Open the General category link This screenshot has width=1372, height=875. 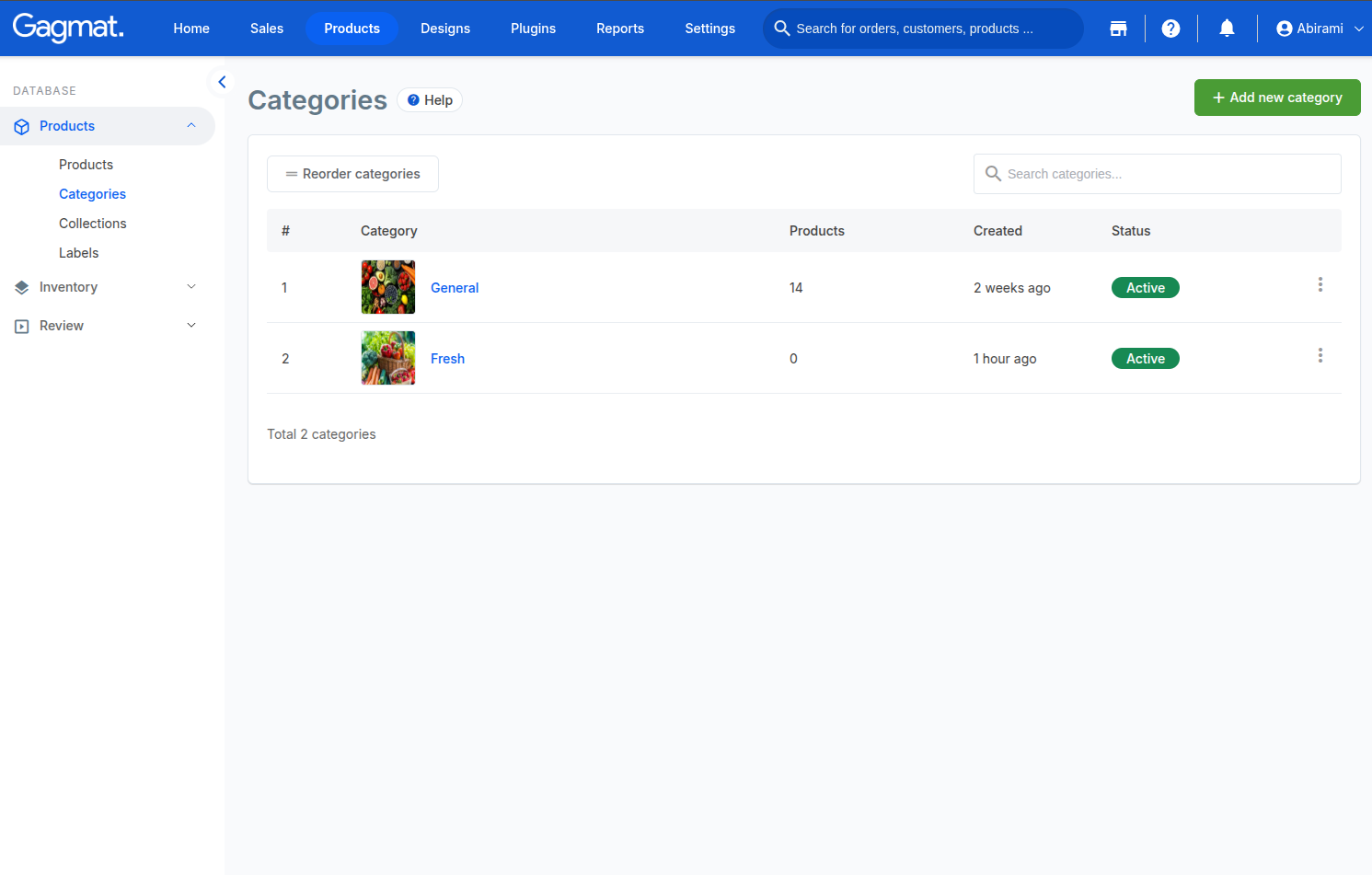pyautogui.click(x=455, y=288)
